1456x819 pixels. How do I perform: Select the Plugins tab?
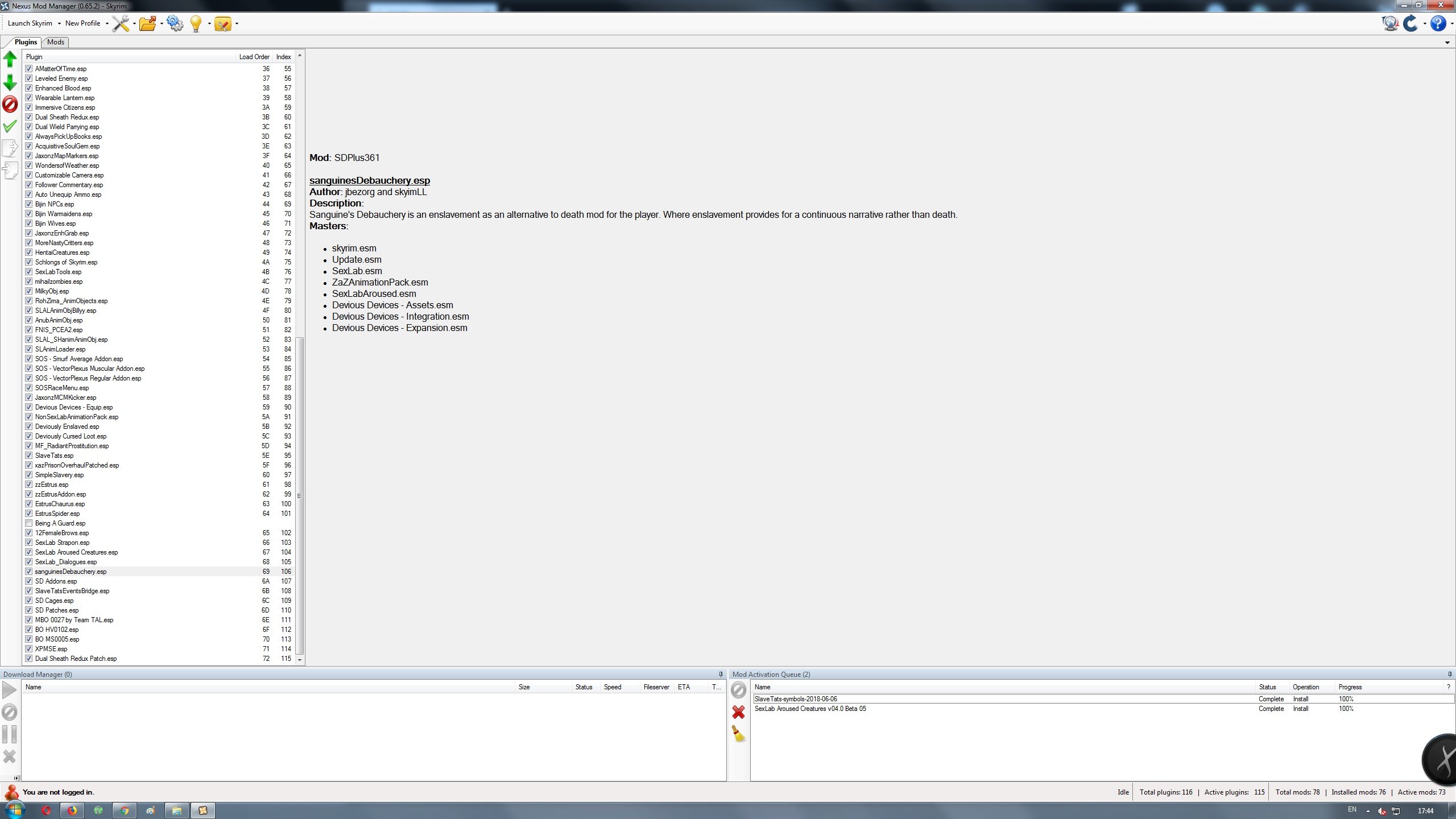[x=26, y=42]
